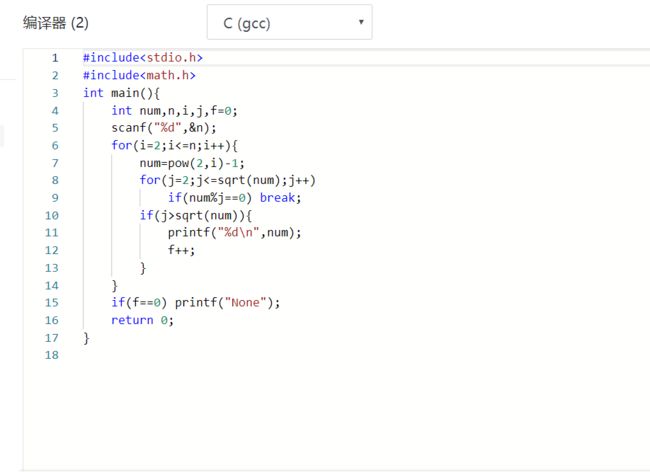Click the f++; line
The height and width of the screenshot is (472, 650).
pyautogui.click(x=181, y=250)
